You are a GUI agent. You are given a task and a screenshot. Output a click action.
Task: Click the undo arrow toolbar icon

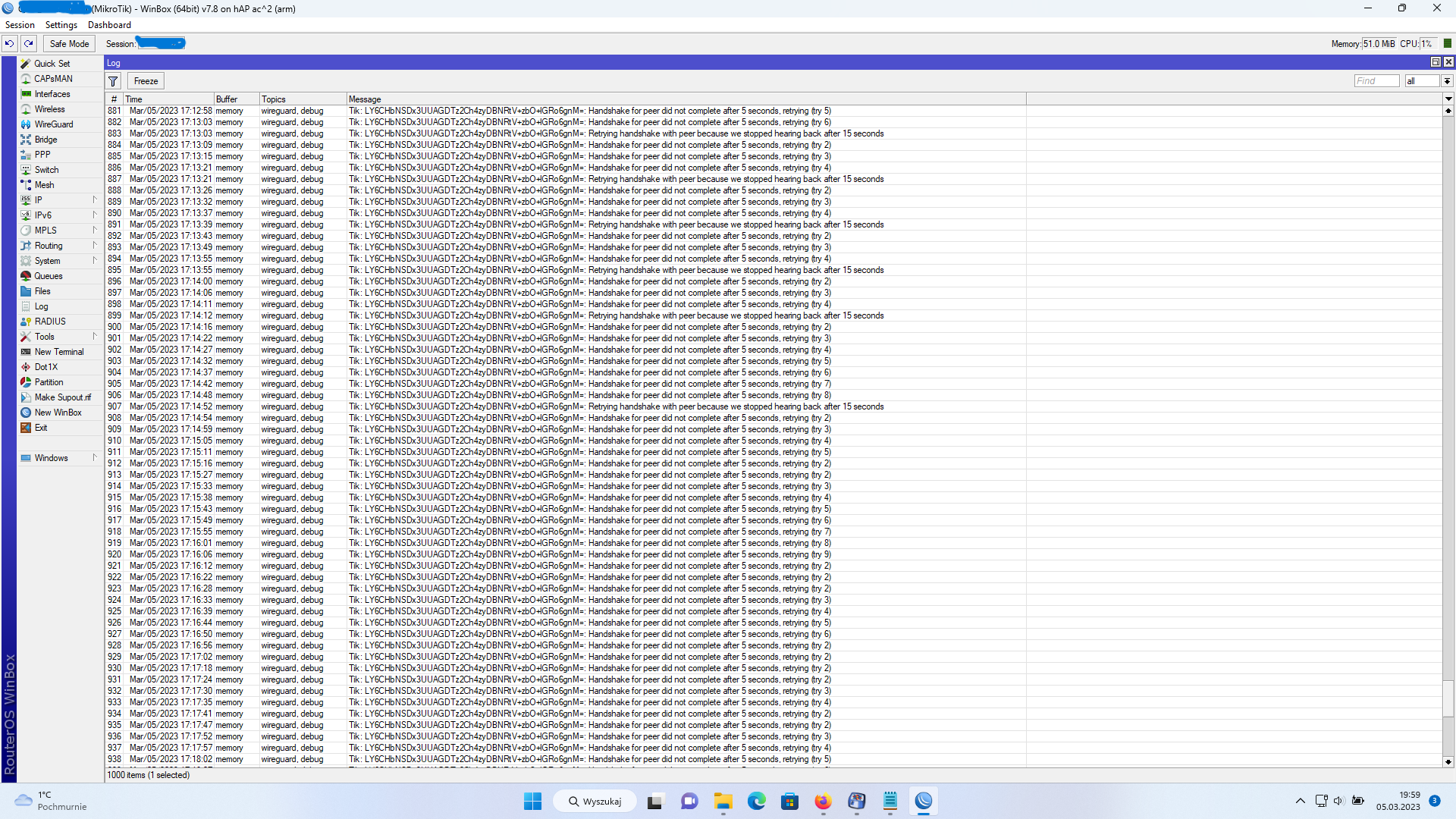click(10, 44)
